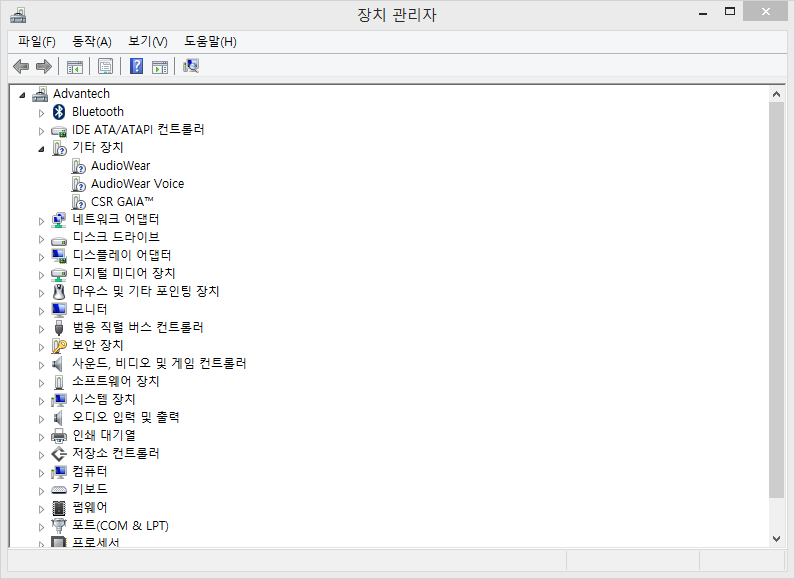The height and width of the screenshot is (579, 795).
Task: Expand the 디스크 드라이브 category
Action: [41, 239]
